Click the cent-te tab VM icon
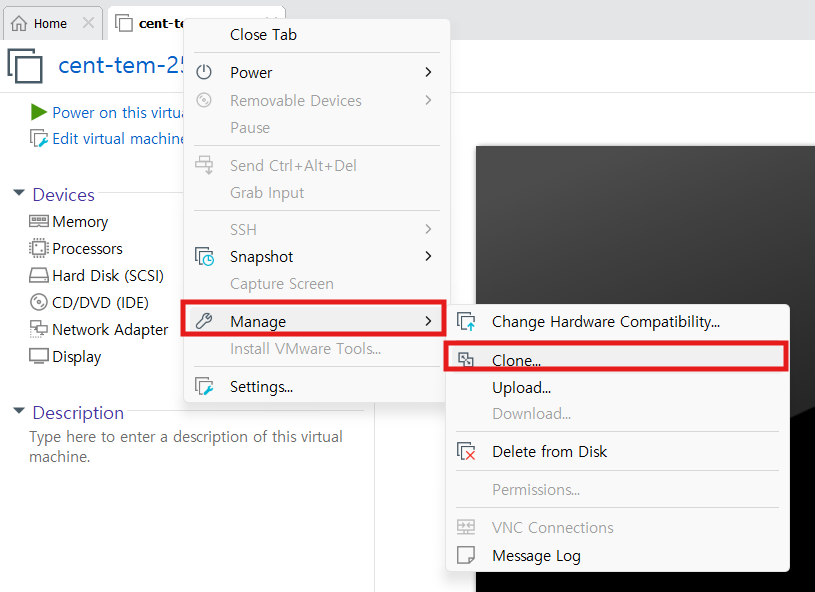Screen dimensions: 815x592 [x=124, y=23]
